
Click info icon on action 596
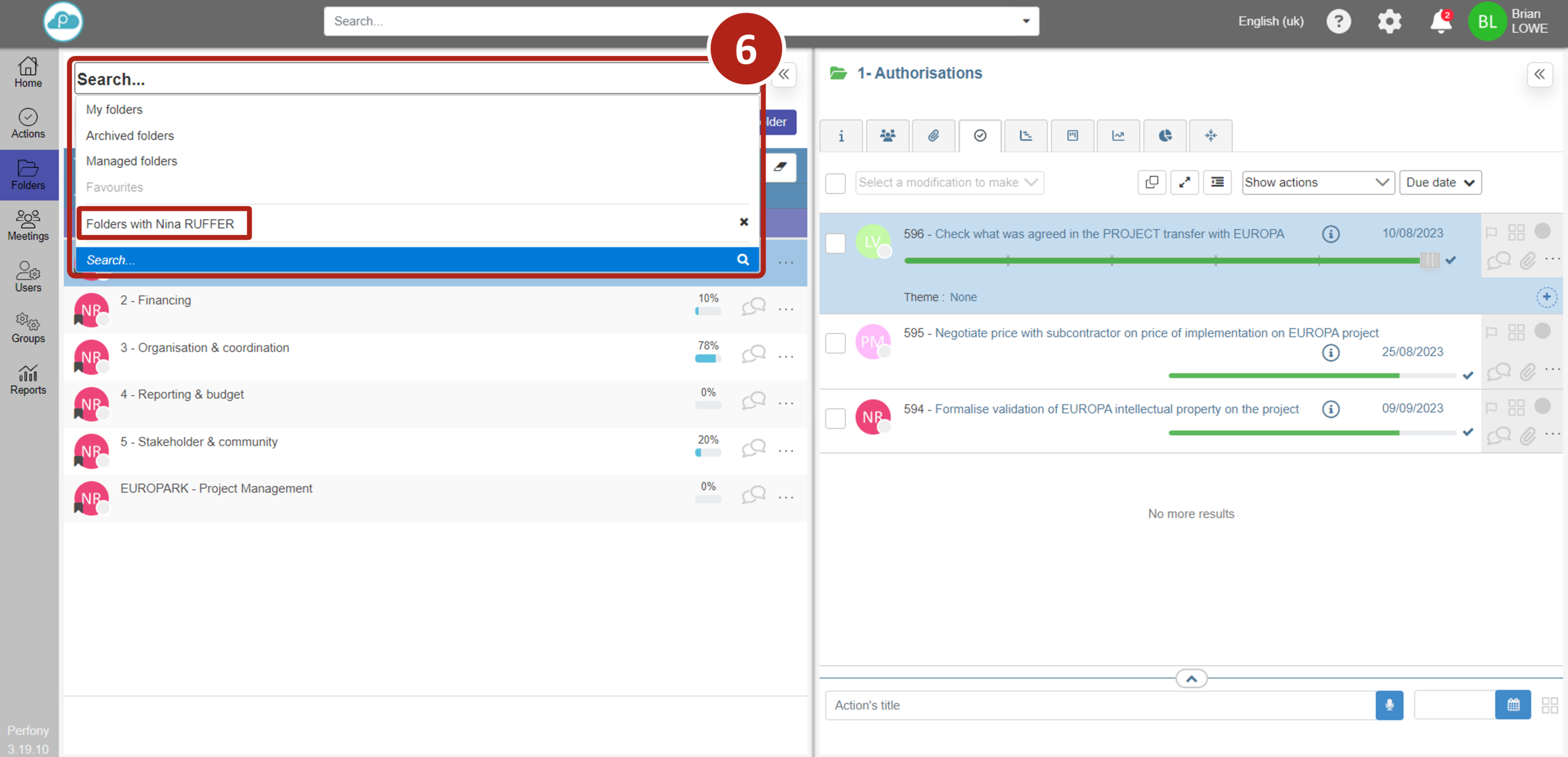pyautogui.click(x=1331, y=234)
